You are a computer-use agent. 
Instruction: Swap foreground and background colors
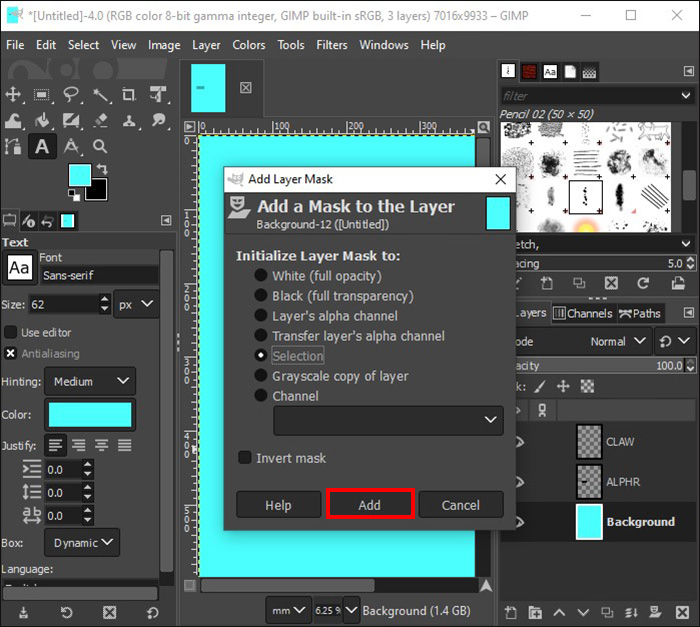102,169
